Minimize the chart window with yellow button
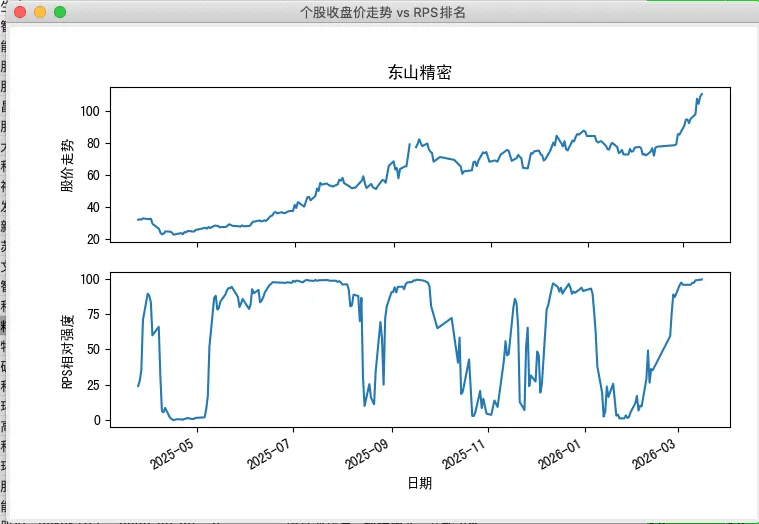This screenshot has width=759, height=524. [x=40, y=12]
